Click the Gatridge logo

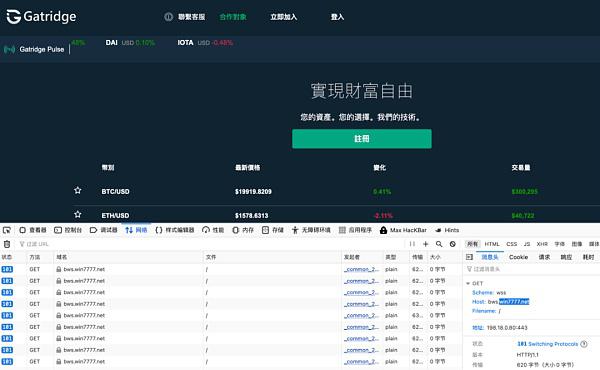tap(41, 16)
